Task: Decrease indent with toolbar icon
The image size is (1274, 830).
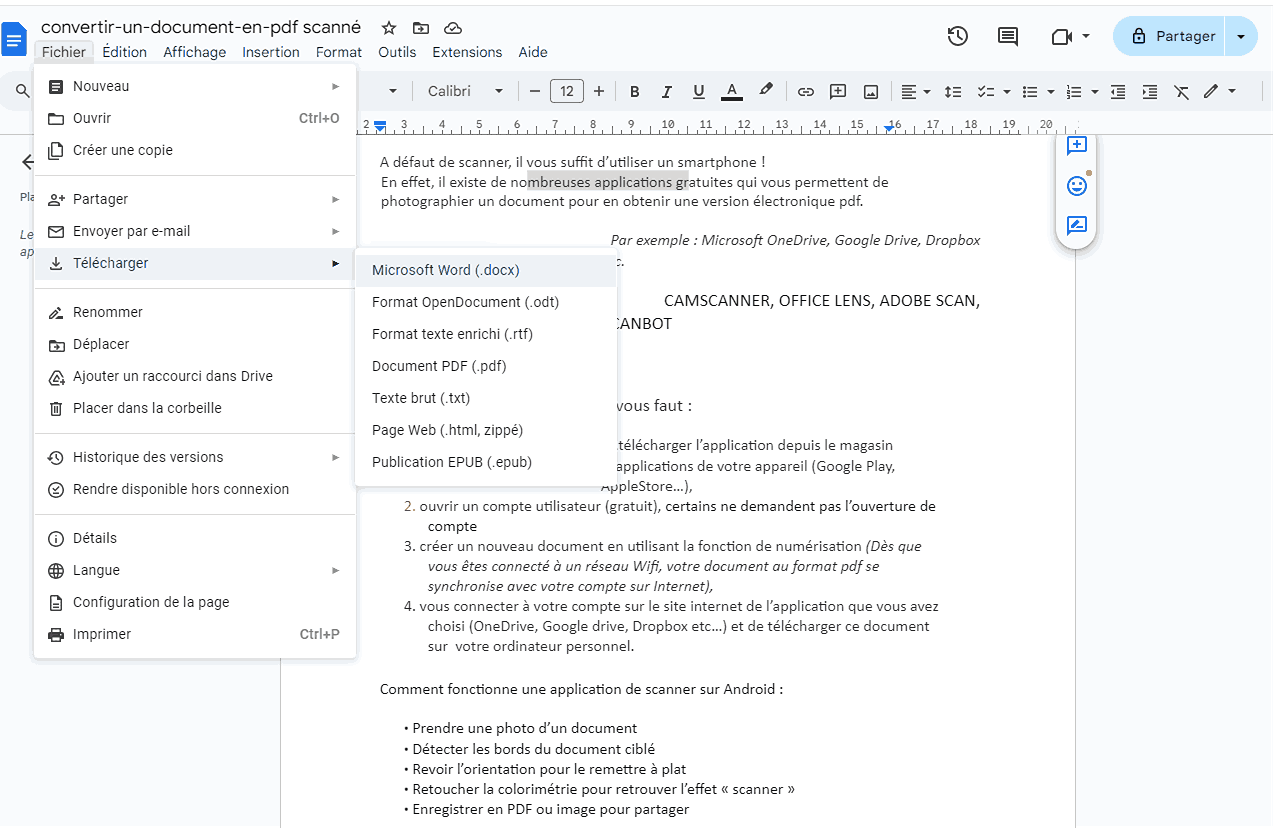Action: [x=1118, y=91]
